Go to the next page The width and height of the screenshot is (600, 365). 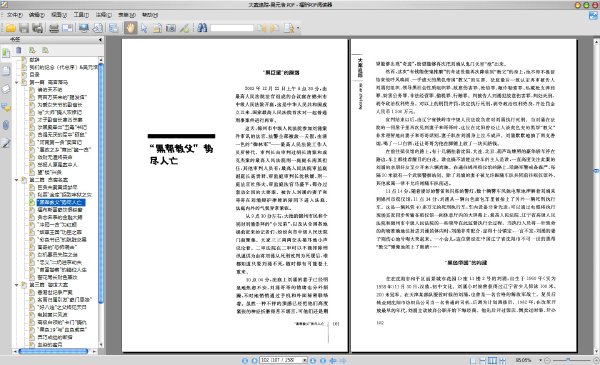pos(313,360)
